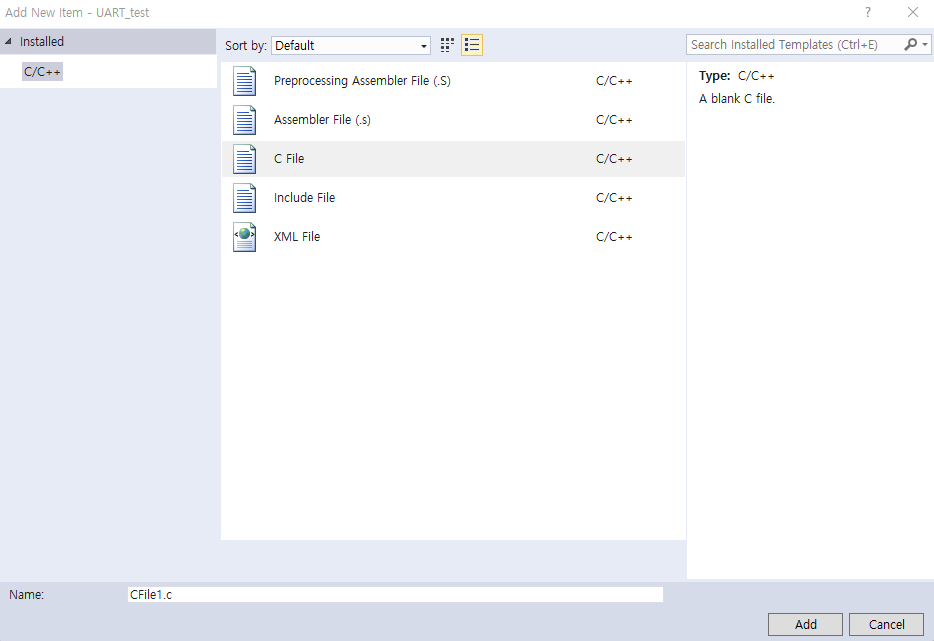Viewport: 934px width, 641px height.
Task: Select the XML File template
Action: (453, 237)
